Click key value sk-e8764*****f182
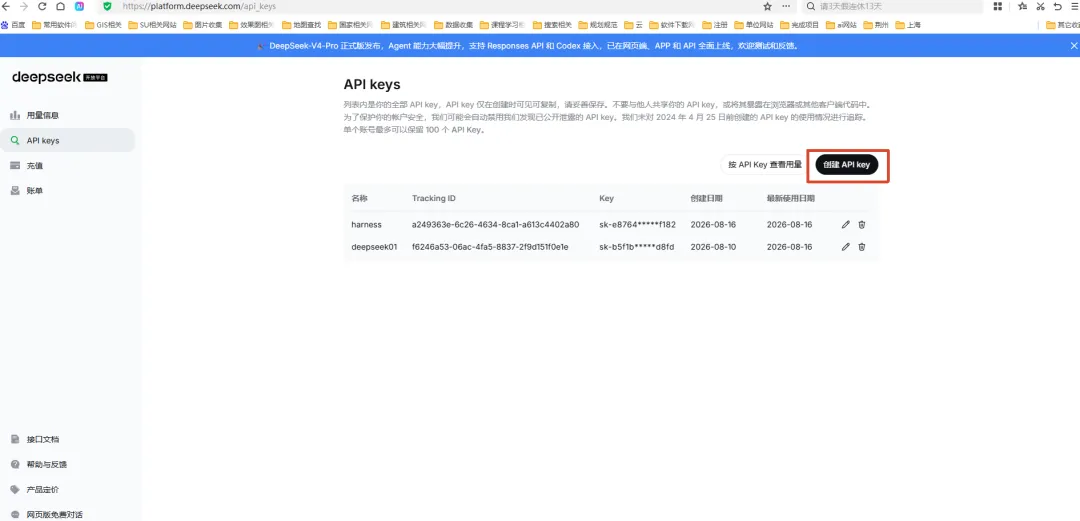1080x521 pixels. tap(638, 225)
